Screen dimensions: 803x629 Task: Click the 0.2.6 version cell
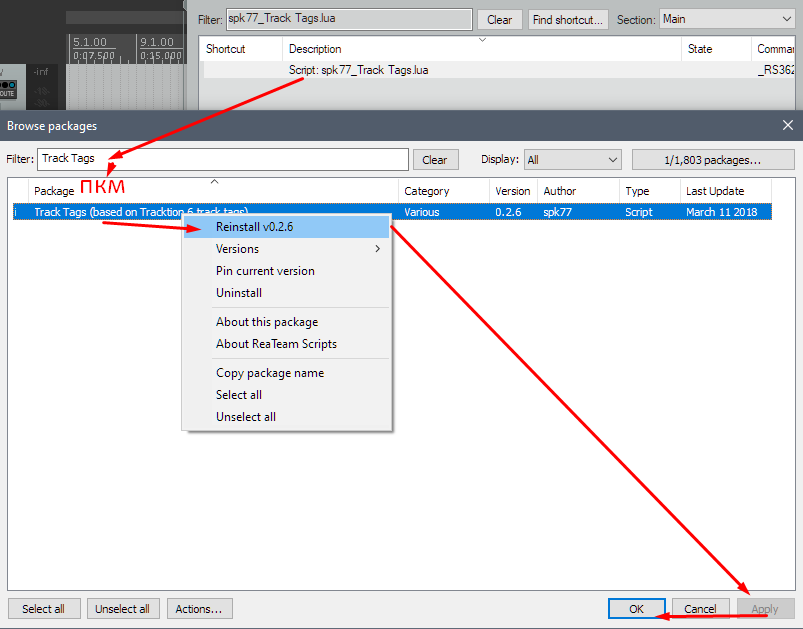(x=508, y=212)
